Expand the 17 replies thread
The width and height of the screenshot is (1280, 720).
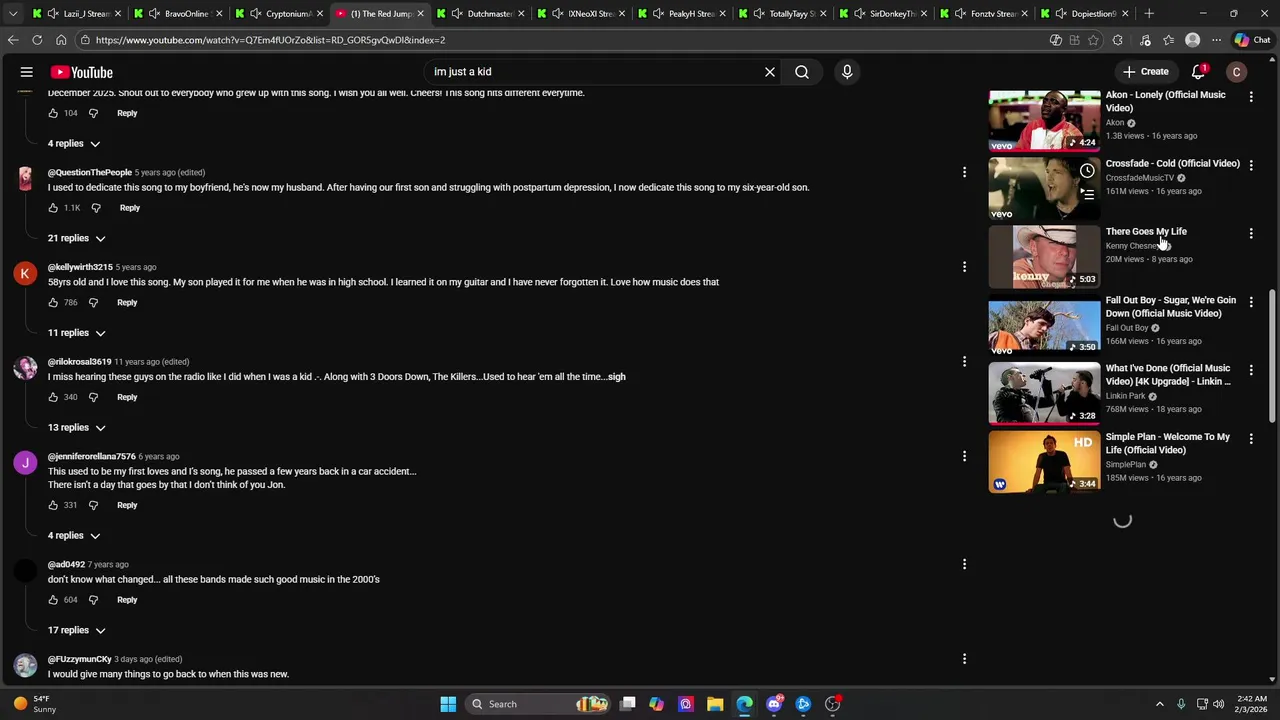pos(77,630)
